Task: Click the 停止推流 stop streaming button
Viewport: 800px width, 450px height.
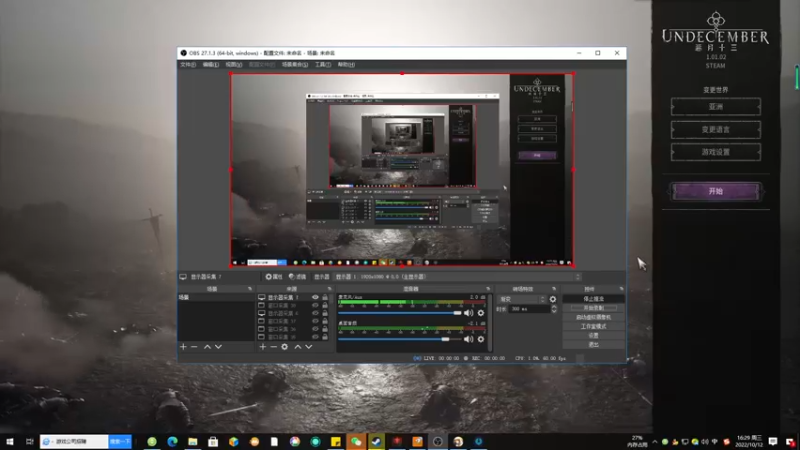Action: pos(593,299)
